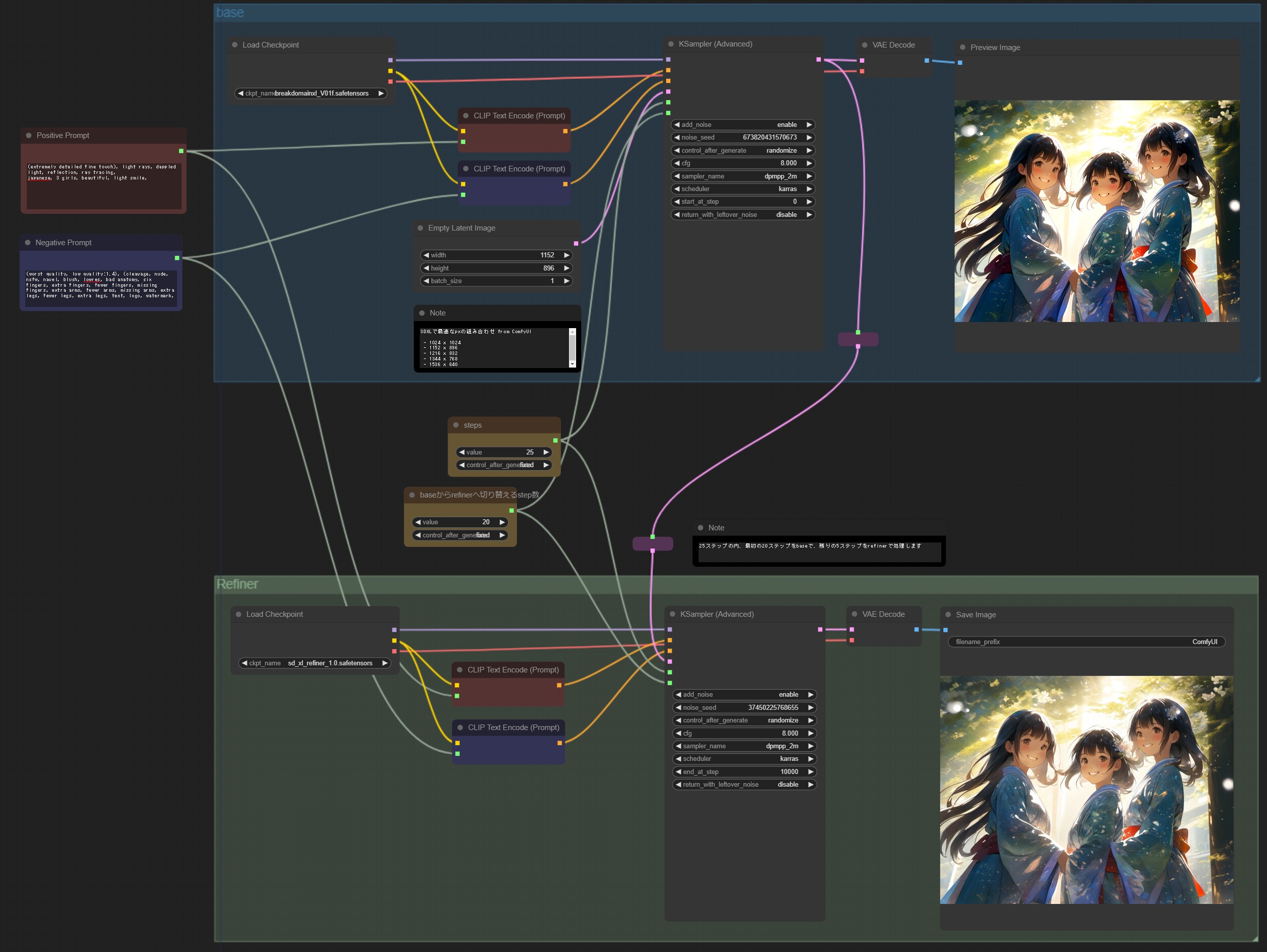Collapse the Positive Prompt node via its title dot
Viewport: 1267px width, 952px height.
click(x=29, y=135)
